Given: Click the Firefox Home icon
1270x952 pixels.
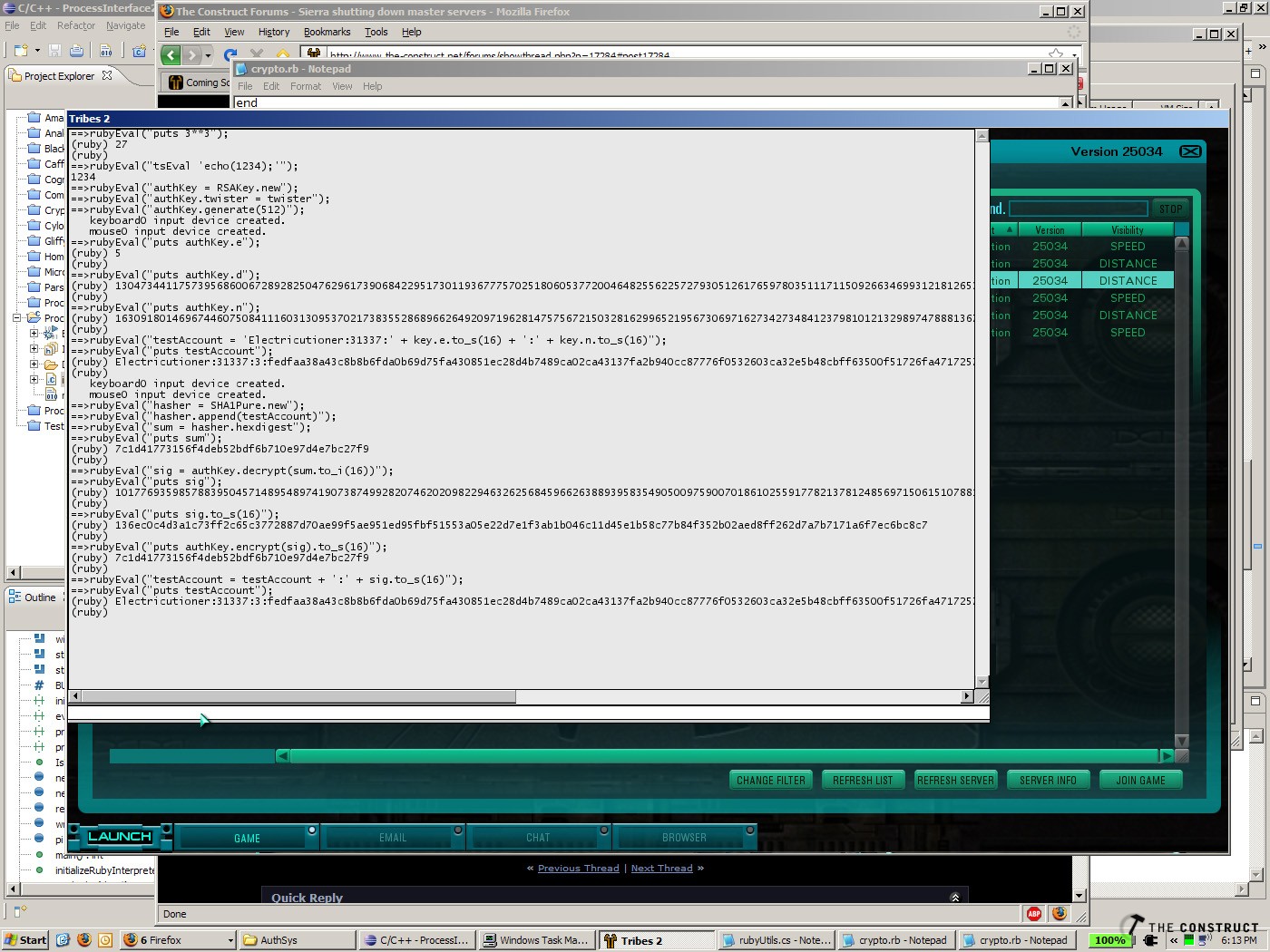Looking at the screenshot, I should coord(283,55).
